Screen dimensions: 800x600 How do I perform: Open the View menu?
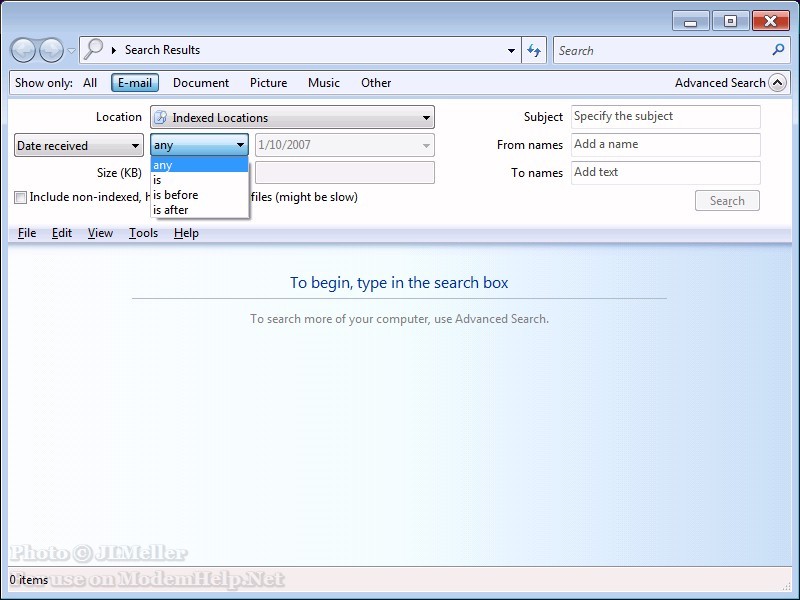(x=100, y=233)
